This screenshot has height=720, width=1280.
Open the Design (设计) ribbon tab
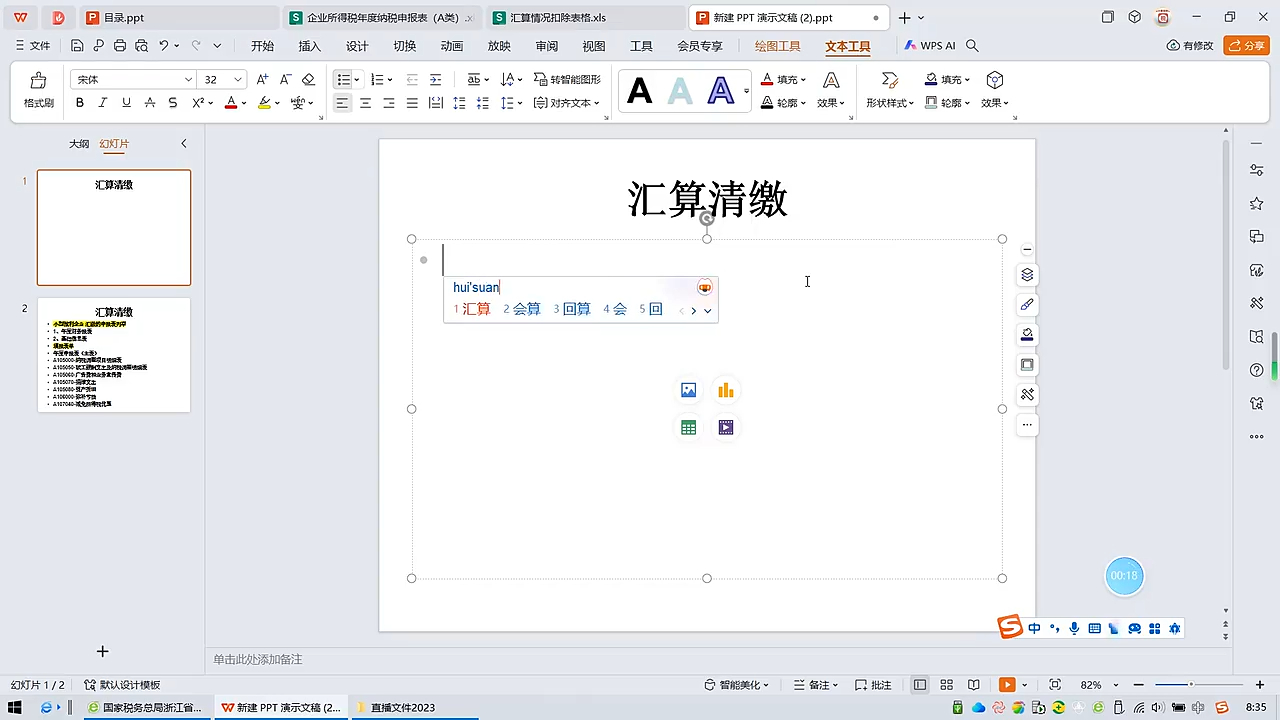point(357,46)
